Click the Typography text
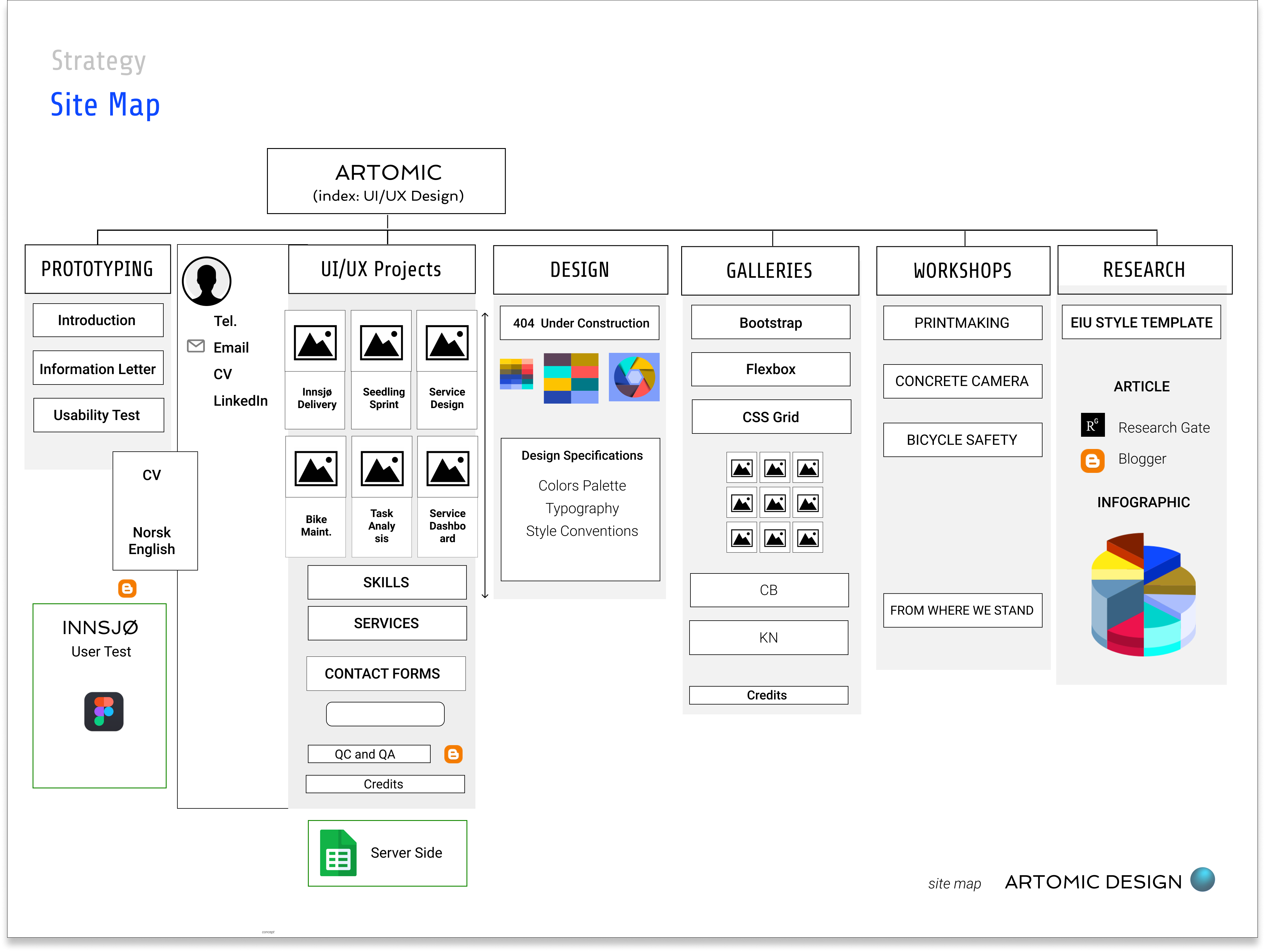The height and width of the screenshot is (952, 1265). click(x=582, y=508)
